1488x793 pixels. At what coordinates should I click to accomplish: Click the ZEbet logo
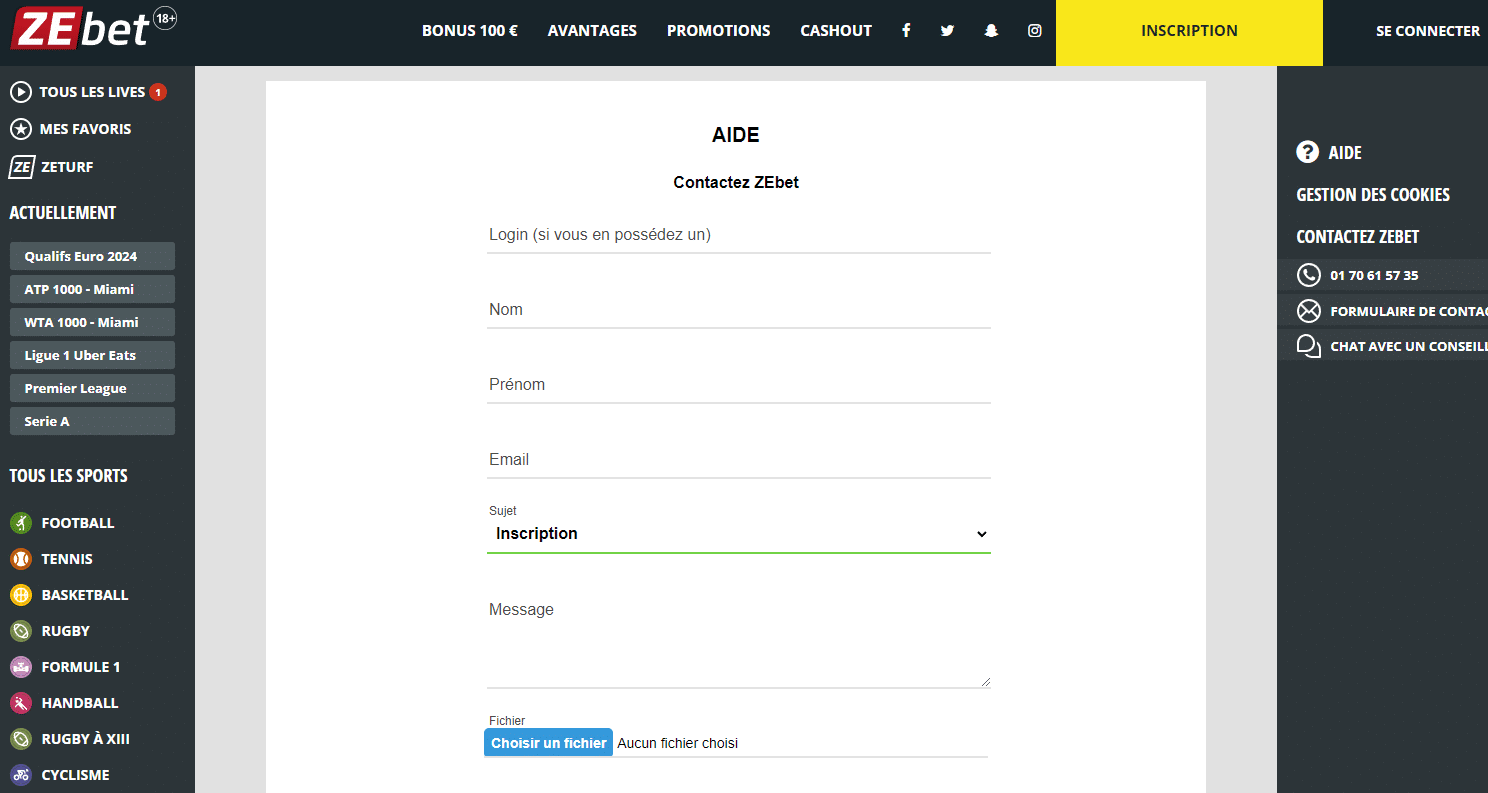pos(82,28)
